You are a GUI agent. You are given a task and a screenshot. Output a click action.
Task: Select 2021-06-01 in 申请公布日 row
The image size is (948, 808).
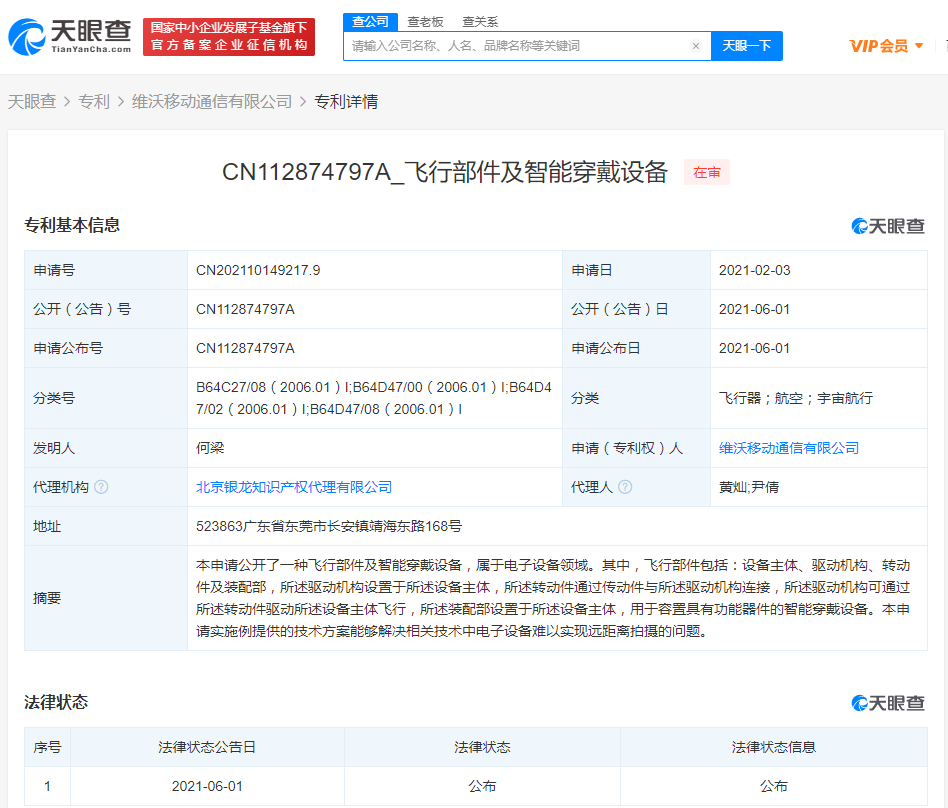(x=755, y=348)
